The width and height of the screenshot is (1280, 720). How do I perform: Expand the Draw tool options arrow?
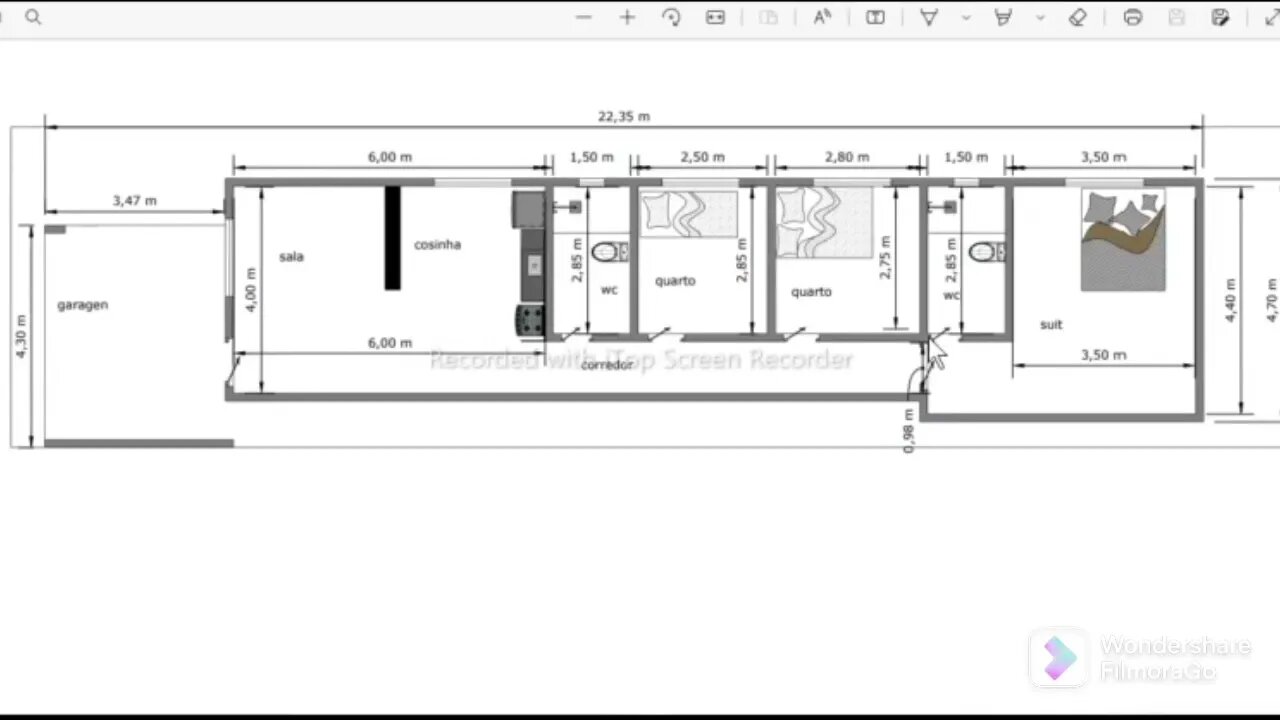[x=966, y=17]
